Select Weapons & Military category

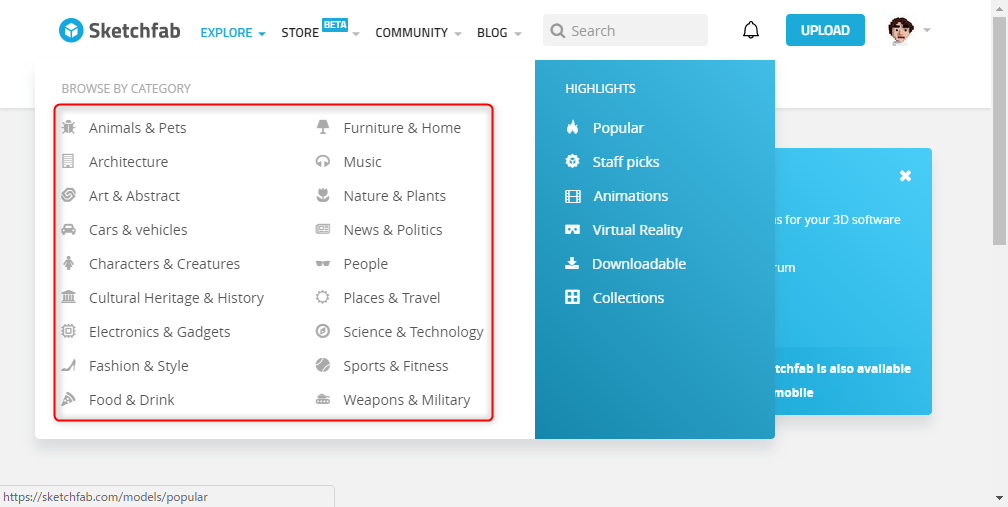tap(407, 400)
